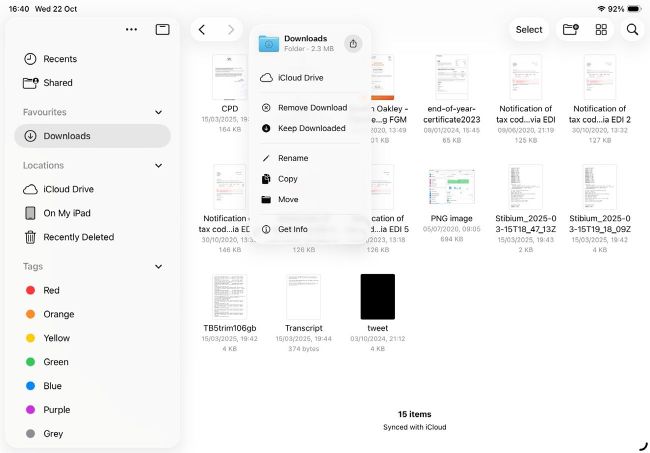Filter by the Red tag
The width and height of the screenshot is (650, 453).
pyautogui.click(x=51, y=290)
